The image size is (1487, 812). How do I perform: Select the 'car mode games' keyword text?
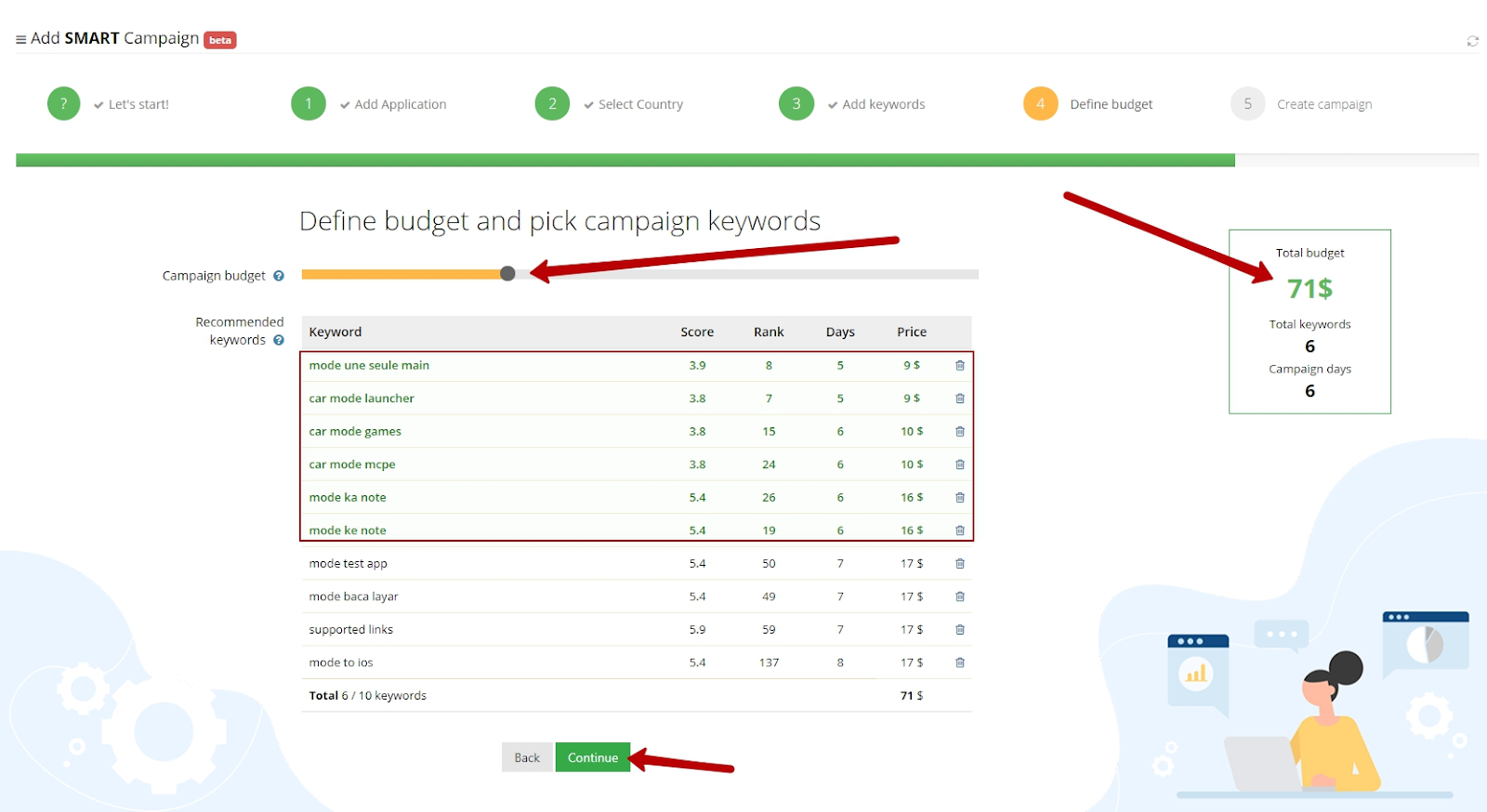tap(355, 432)
